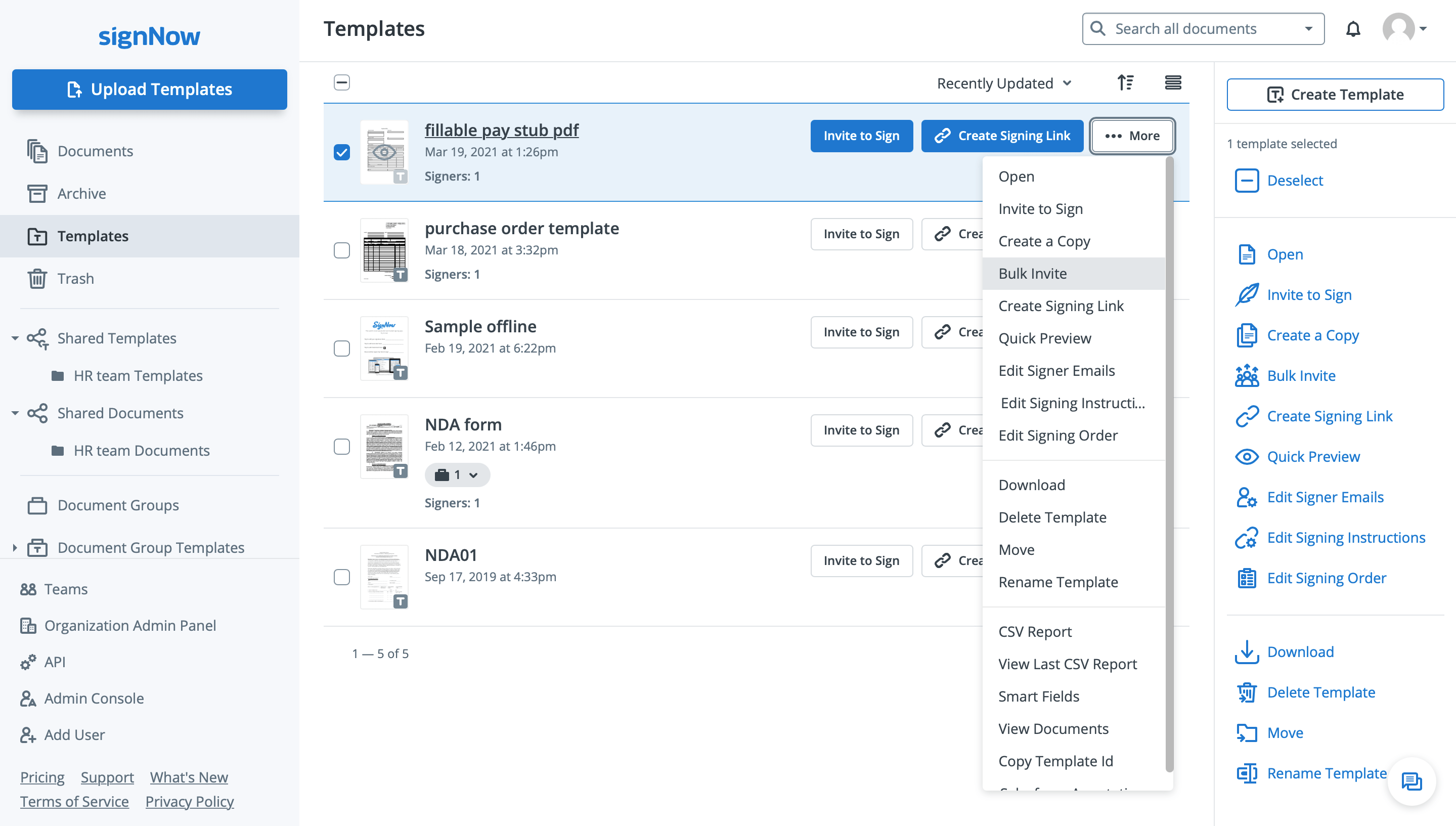The height and width of the screenshot is (826, 1456).
Task: Expand the NDA form document count badge
Action: (x=457, y=474)
